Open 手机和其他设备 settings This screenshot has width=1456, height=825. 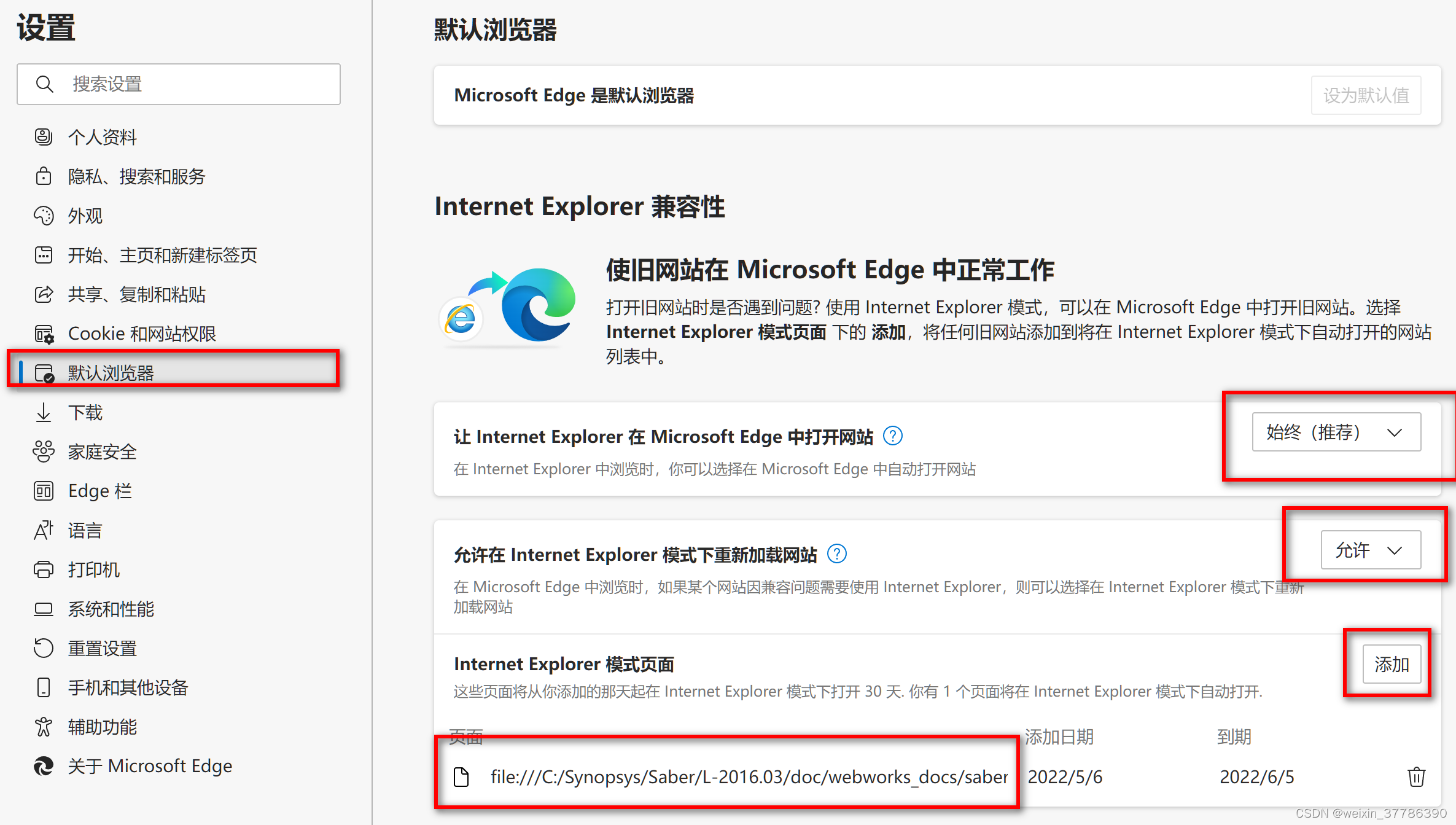[128, 687]
